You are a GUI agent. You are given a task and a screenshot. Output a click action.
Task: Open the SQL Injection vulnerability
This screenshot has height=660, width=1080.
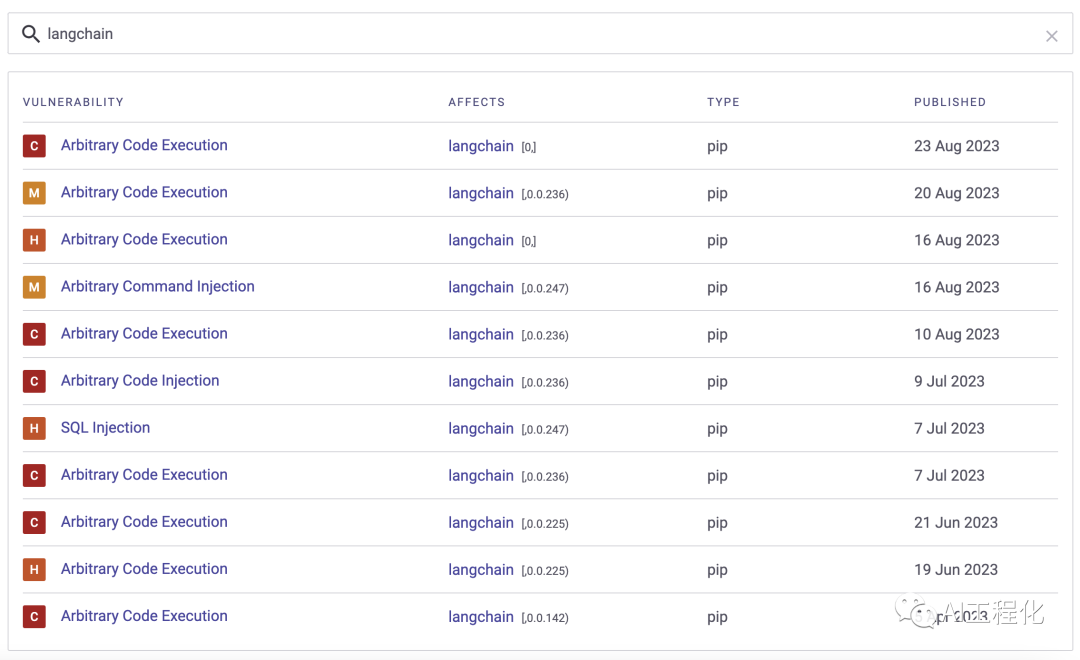click(x=105, y=428)
